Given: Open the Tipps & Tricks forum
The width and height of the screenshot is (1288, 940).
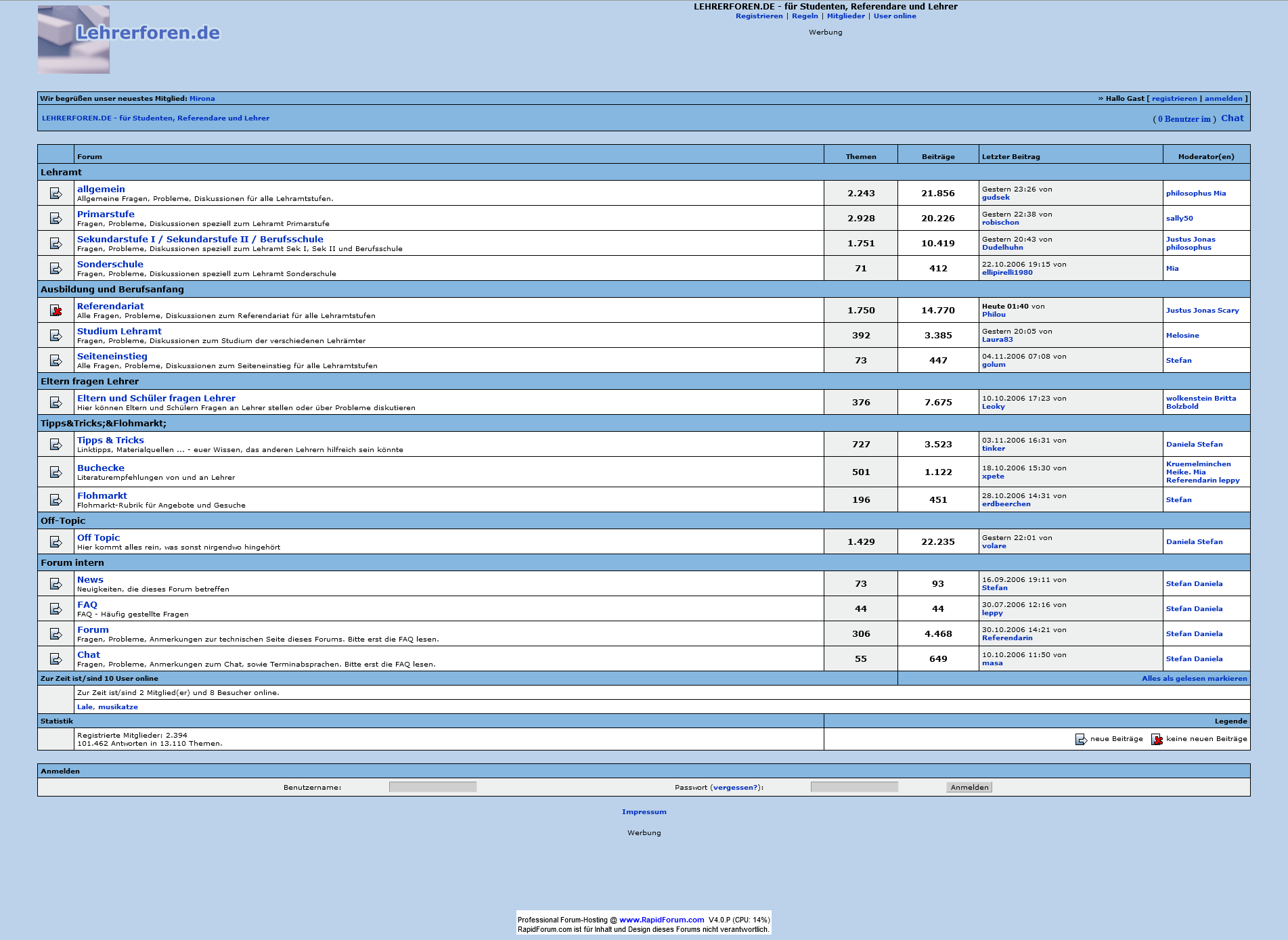Looking at the screenshot, I should coord(110,441).
